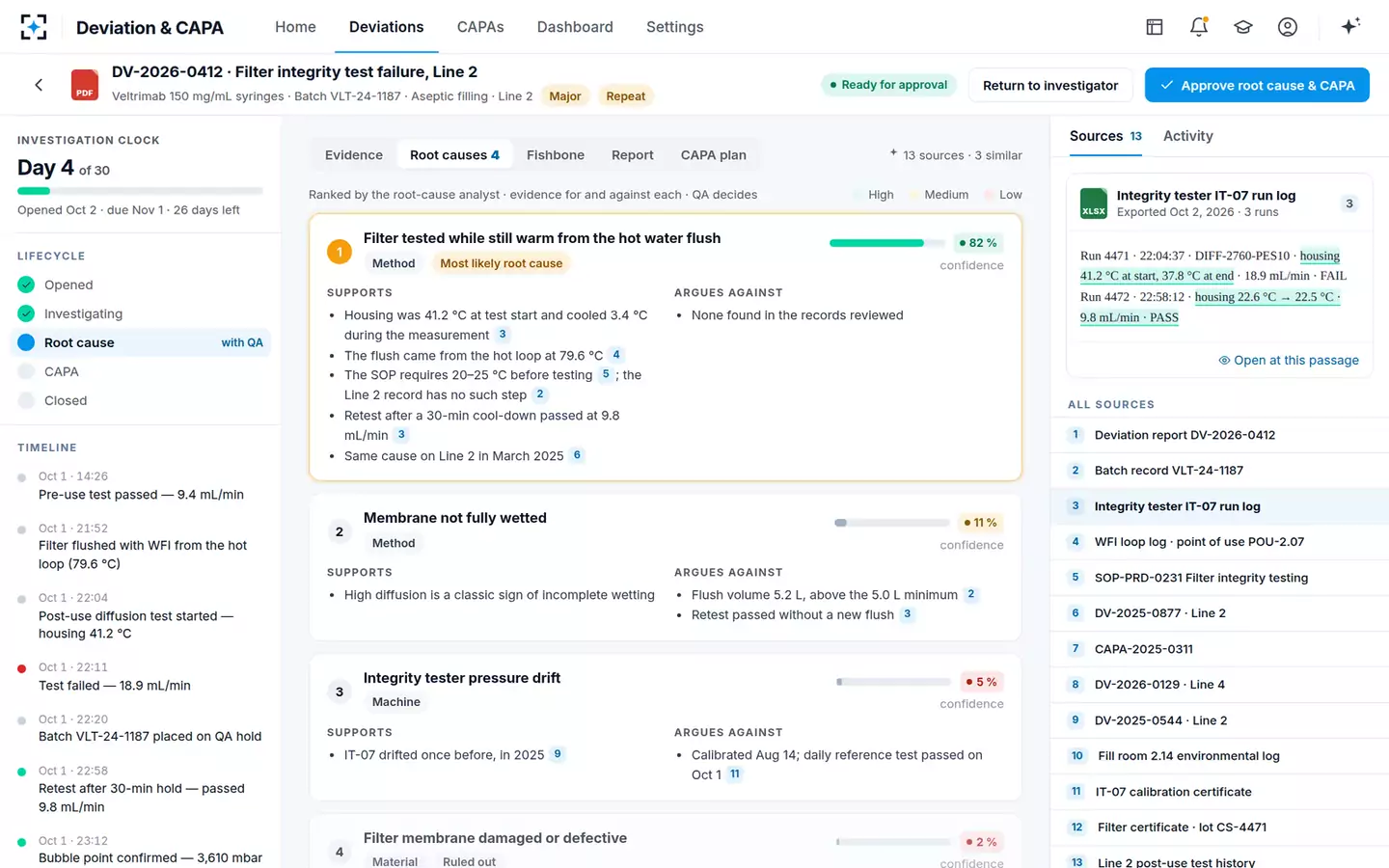Click the Bubble point confirmed timeline entry
1389x868 pixels.
pos(141,850)
